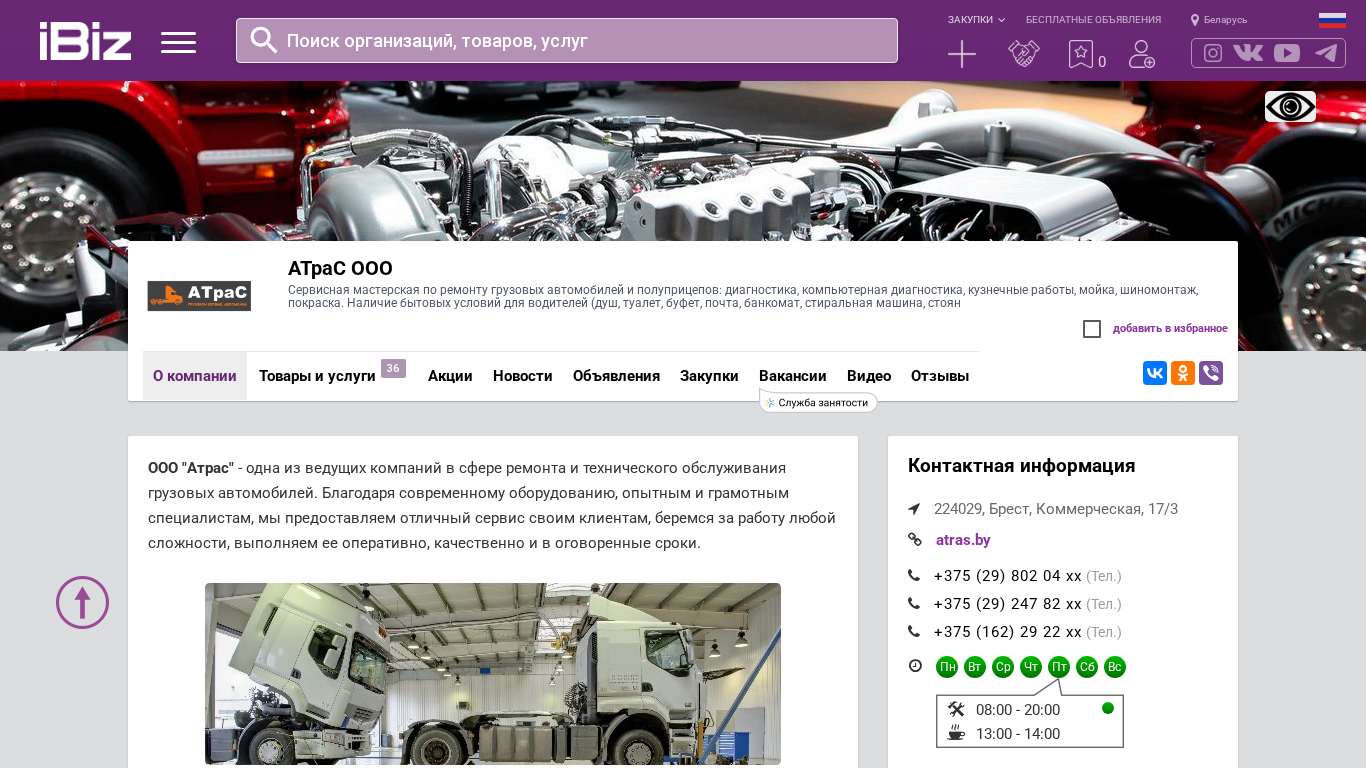Image resolution: width=1366 pixels, height=768 pixels.
Task: Click the 13:00 - 14:00 break time
Action: [1018, 734]
